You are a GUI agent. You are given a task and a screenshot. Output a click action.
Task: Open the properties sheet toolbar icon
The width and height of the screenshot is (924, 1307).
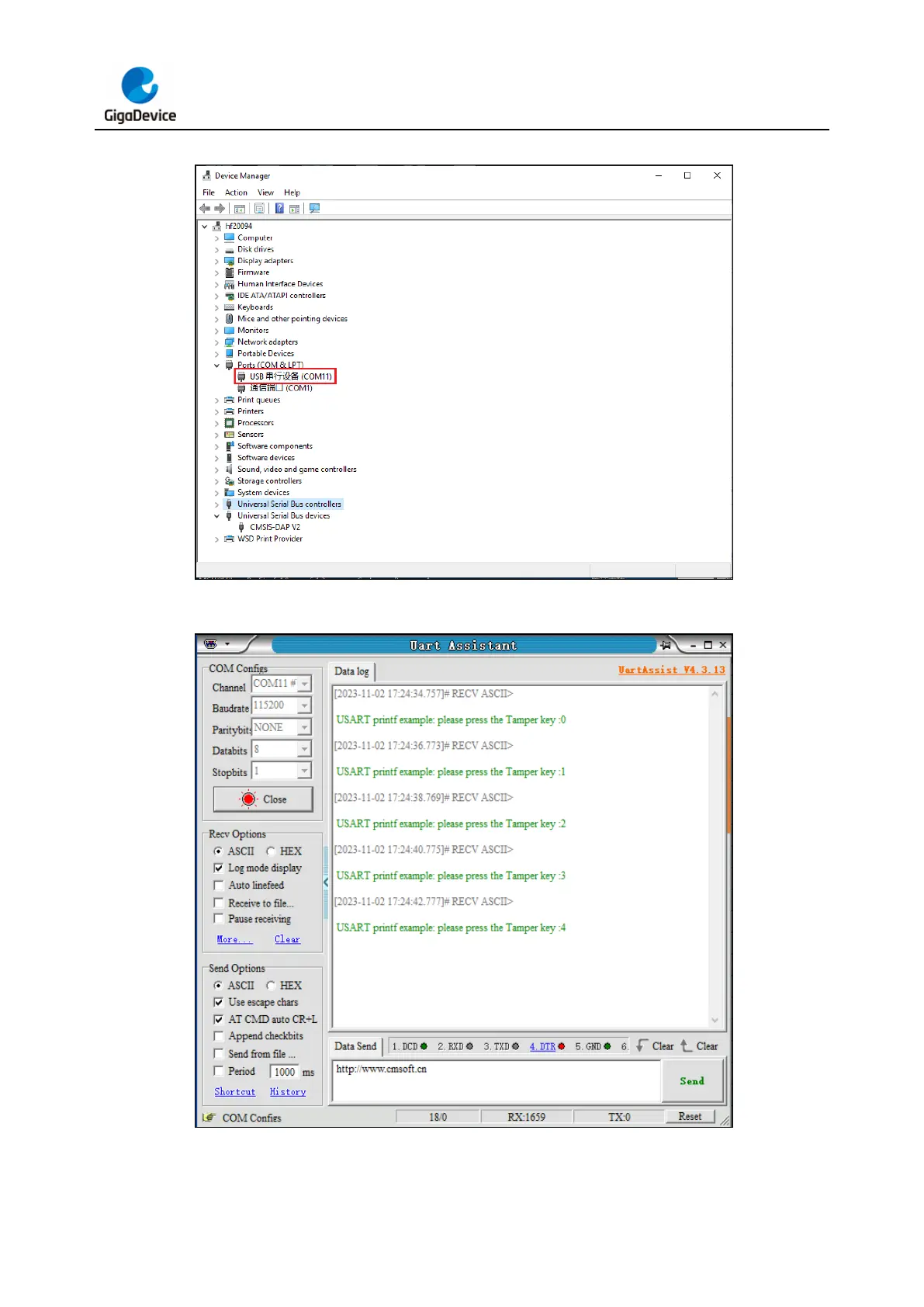(x=259, y=209)
